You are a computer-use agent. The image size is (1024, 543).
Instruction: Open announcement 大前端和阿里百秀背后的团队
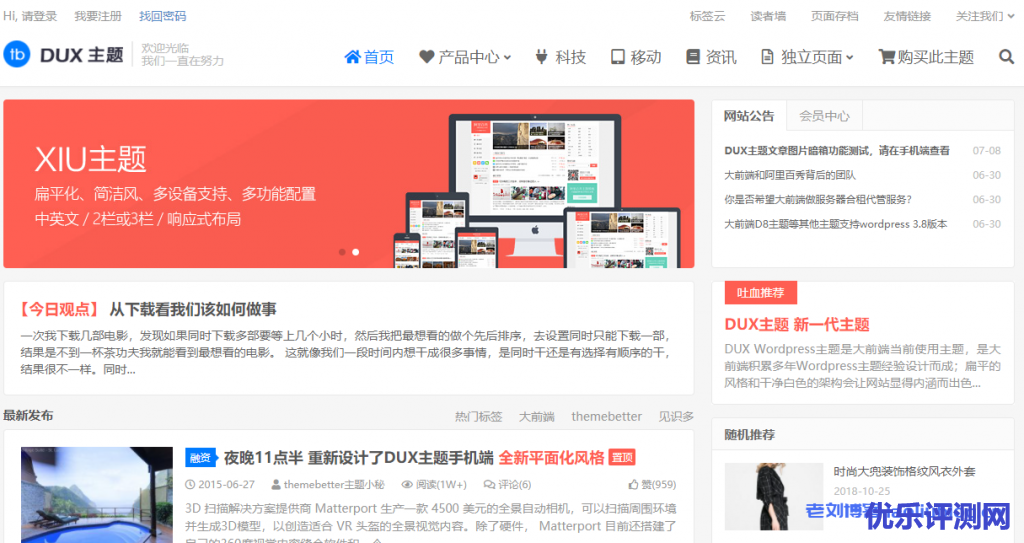790,175
